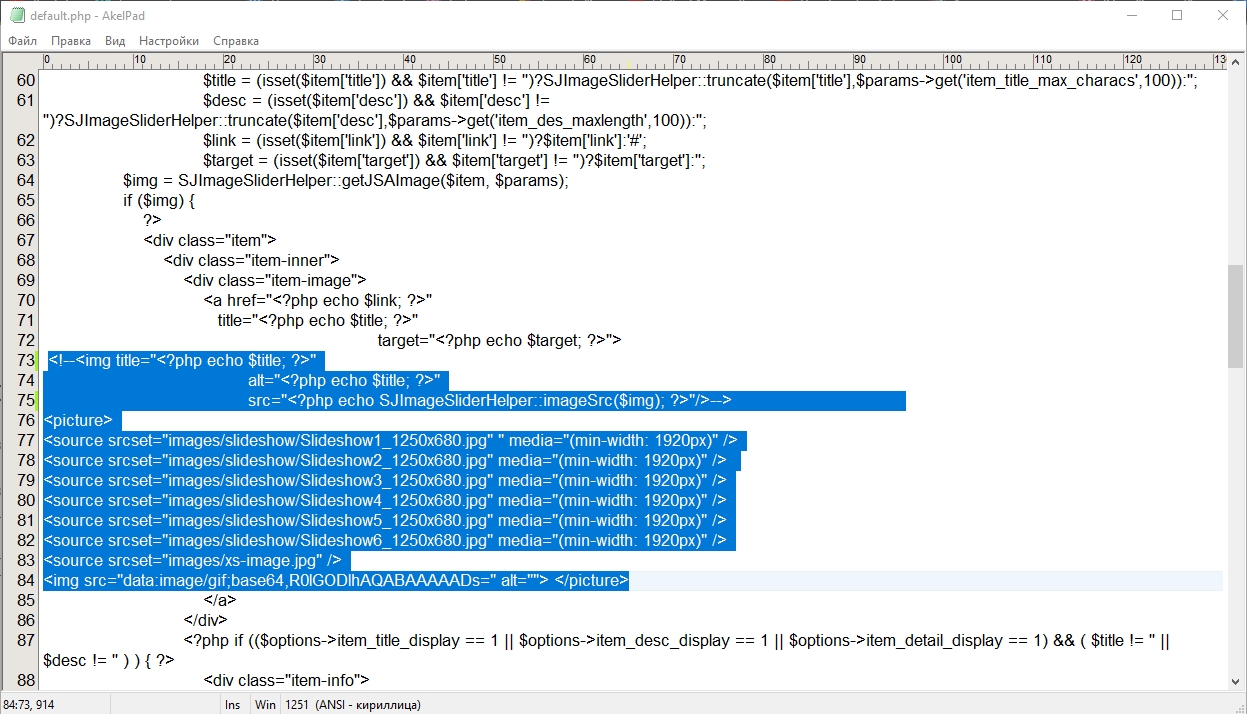1247x714 pixels.
Task: Click the Win line-ending indicator in status bar
Action: pyautogui.click(x=265, y=705)
